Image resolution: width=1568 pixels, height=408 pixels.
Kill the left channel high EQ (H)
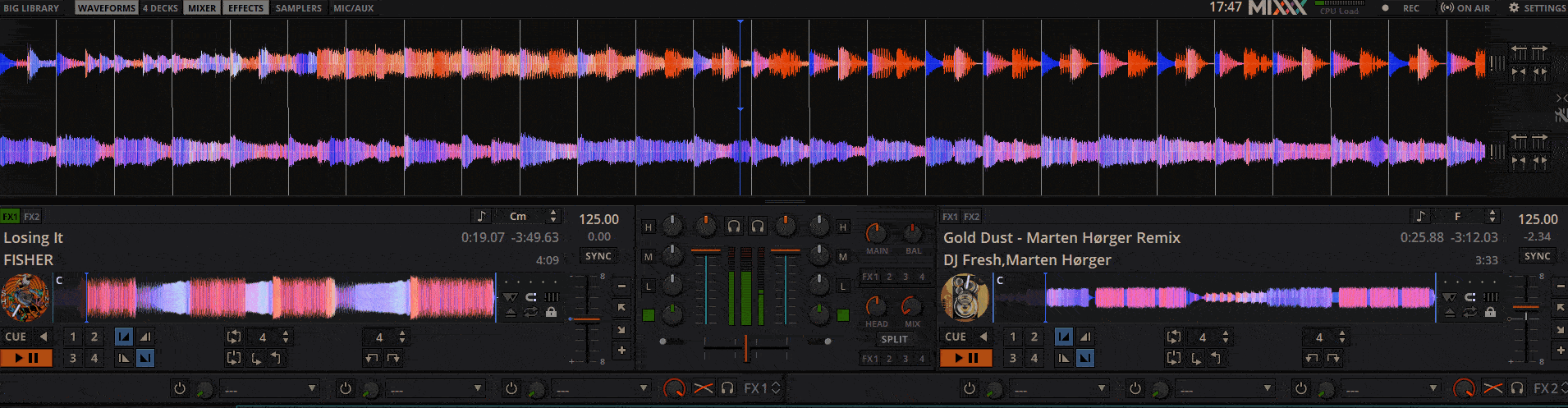pos(649,227)
